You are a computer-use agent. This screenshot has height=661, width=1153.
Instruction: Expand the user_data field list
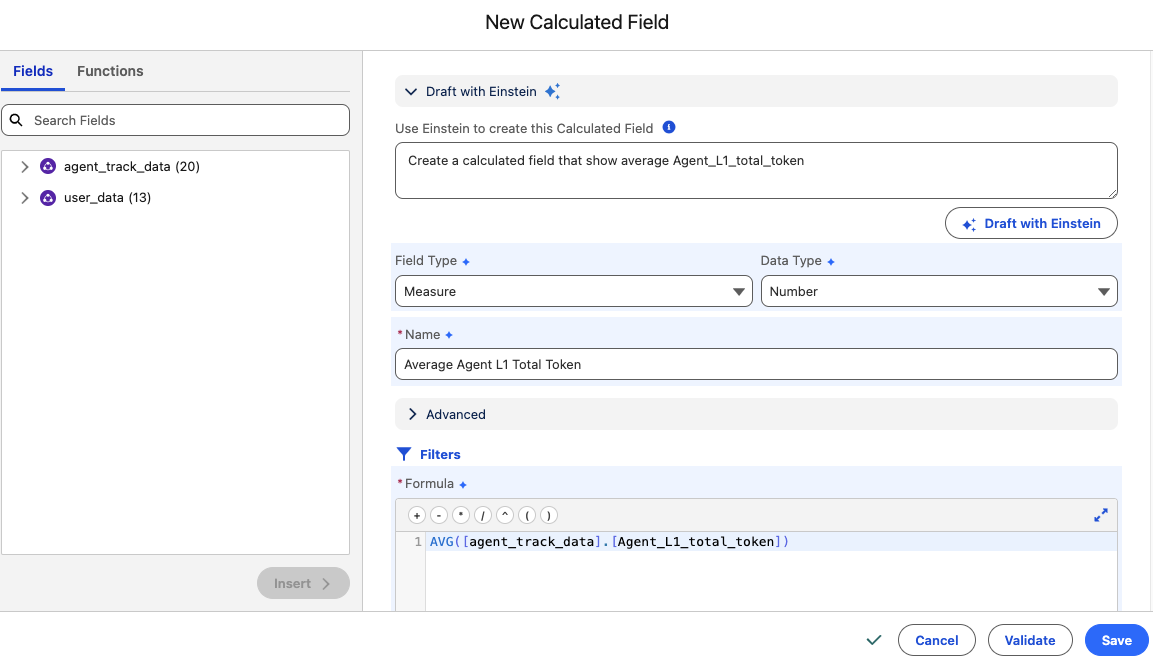(25, 198)
